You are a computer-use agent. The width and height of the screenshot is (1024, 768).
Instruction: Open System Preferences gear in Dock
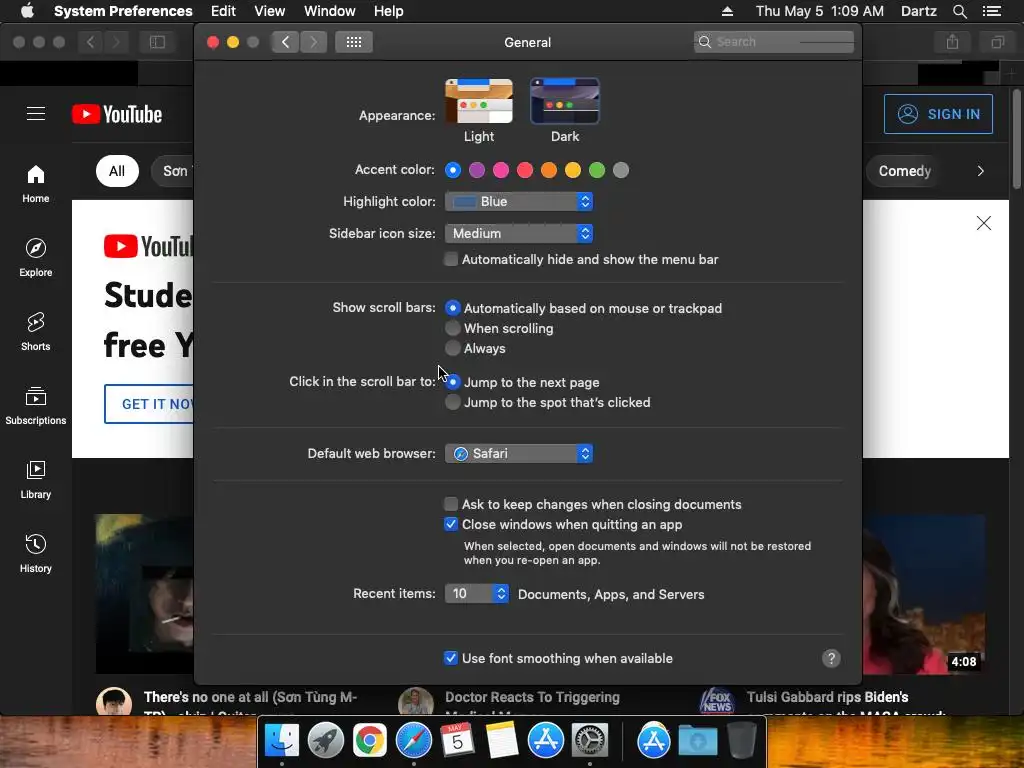click(x=590, y=740)
